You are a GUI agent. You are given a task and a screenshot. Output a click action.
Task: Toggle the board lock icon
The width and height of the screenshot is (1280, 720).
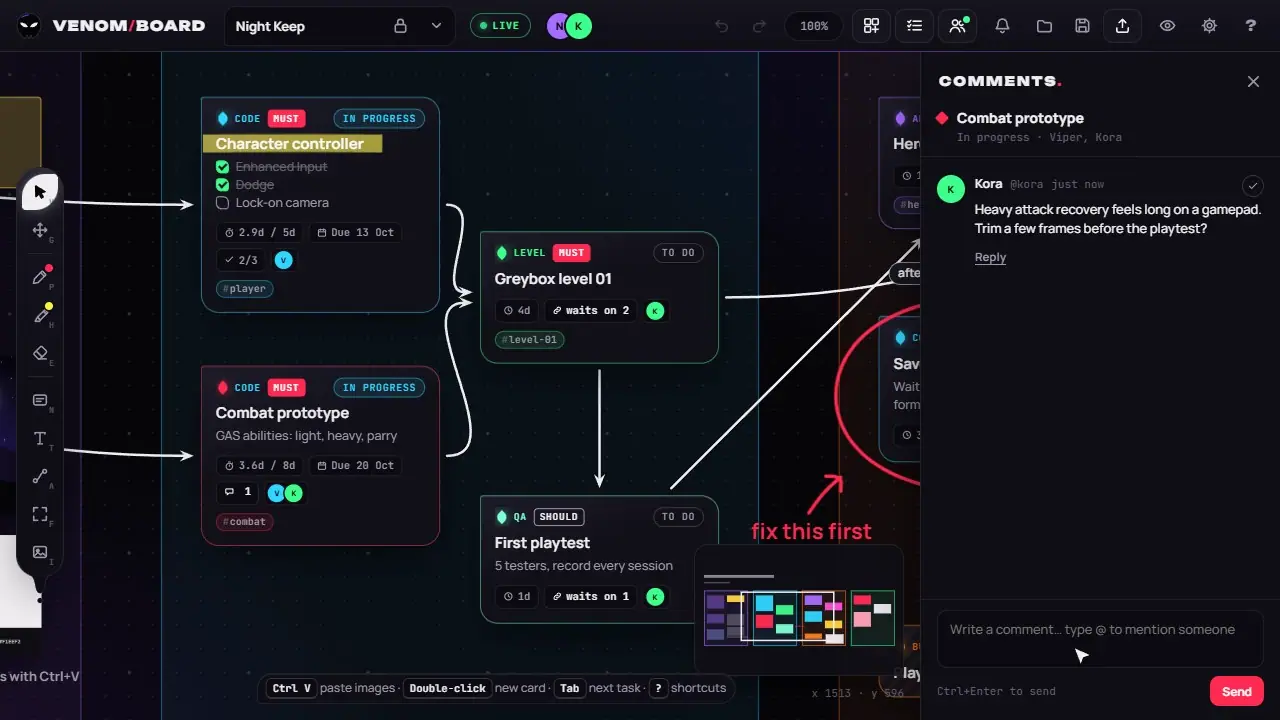tap(400, 26)
